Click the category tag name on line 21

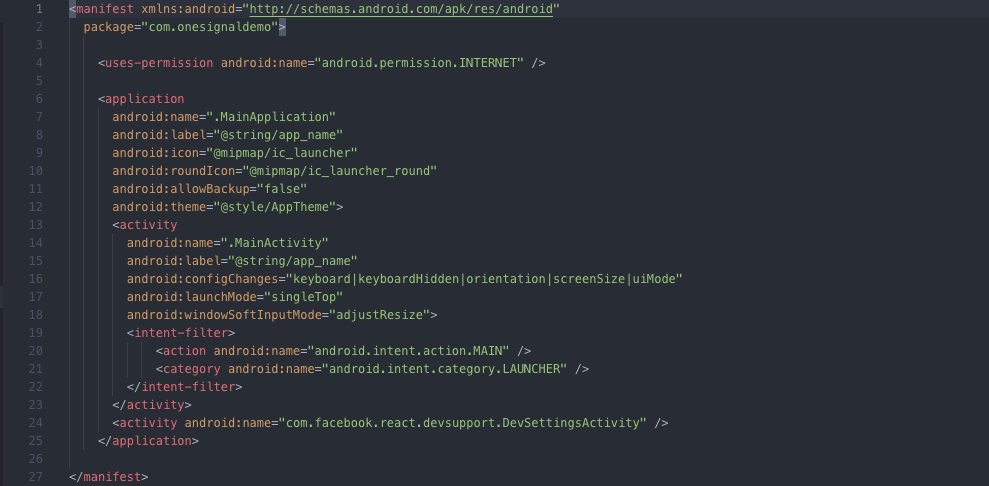point(192,369)
